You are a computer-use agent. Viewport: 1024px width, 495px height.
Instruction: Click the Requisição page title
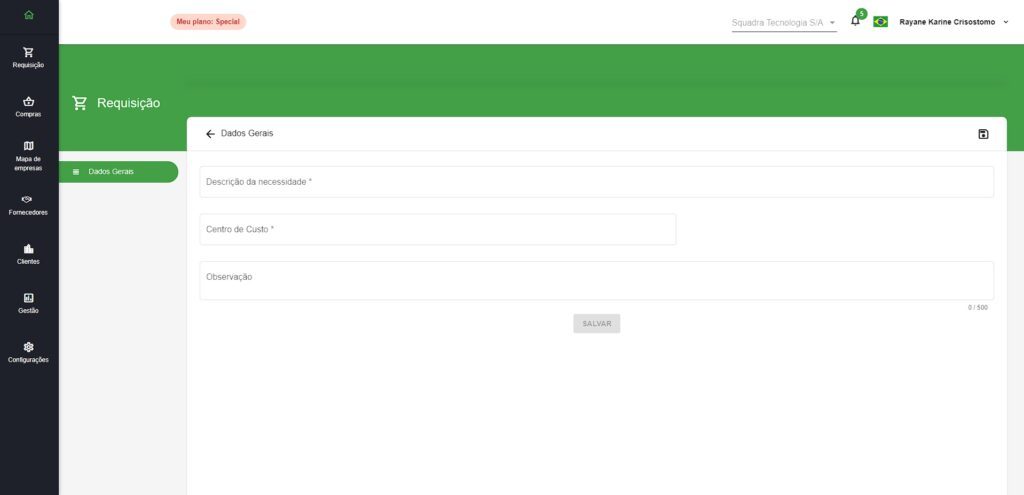point(129,103)
